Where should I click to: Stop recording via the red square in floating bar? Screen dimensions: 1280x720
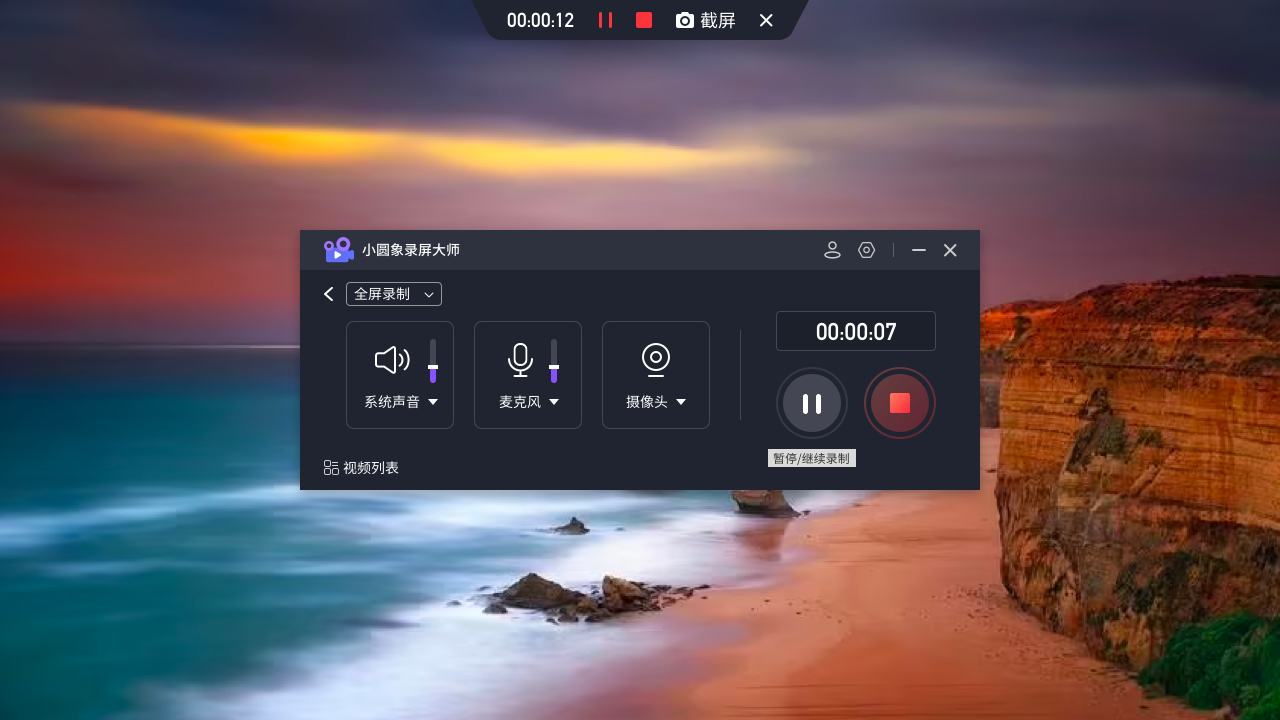(643, 20)
